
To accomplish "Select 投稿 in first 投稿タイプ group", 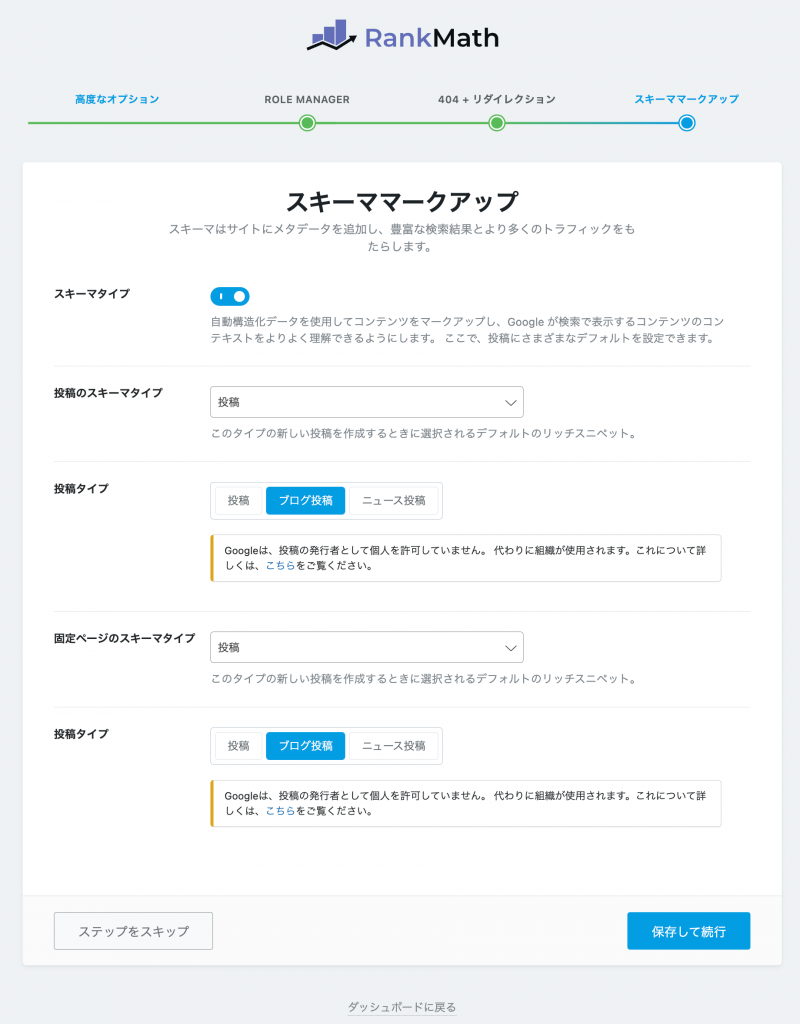I will click(238, 501).
